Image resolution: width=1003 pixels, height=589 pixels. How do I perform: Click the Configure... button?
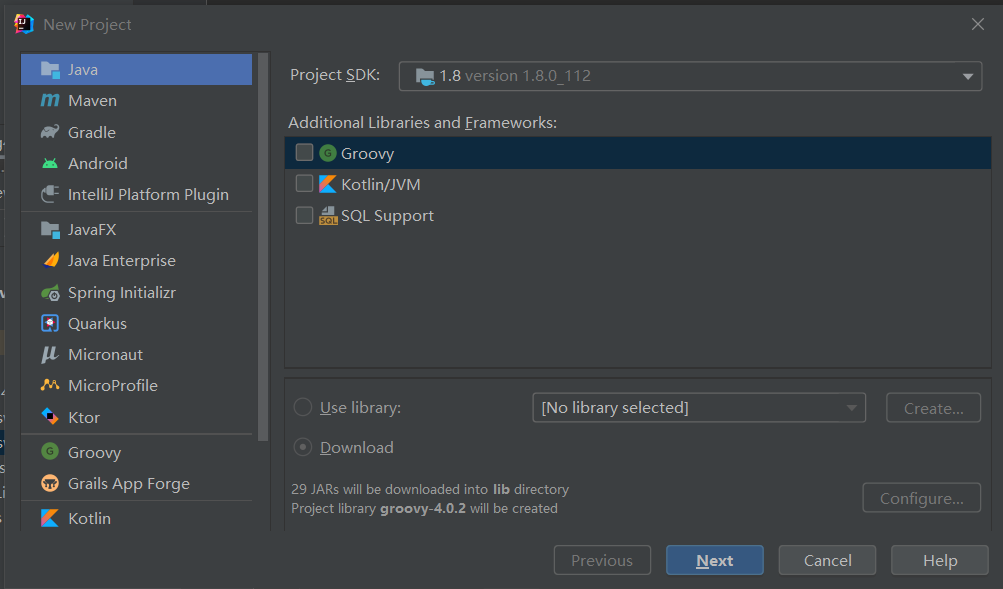click(x=921, y=498)
